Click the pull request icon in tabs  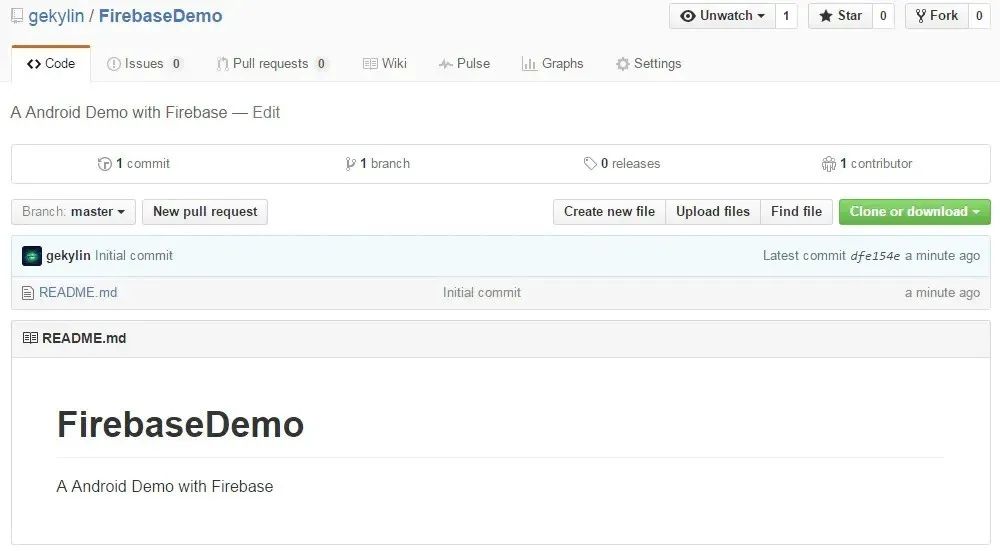[222, 64]
